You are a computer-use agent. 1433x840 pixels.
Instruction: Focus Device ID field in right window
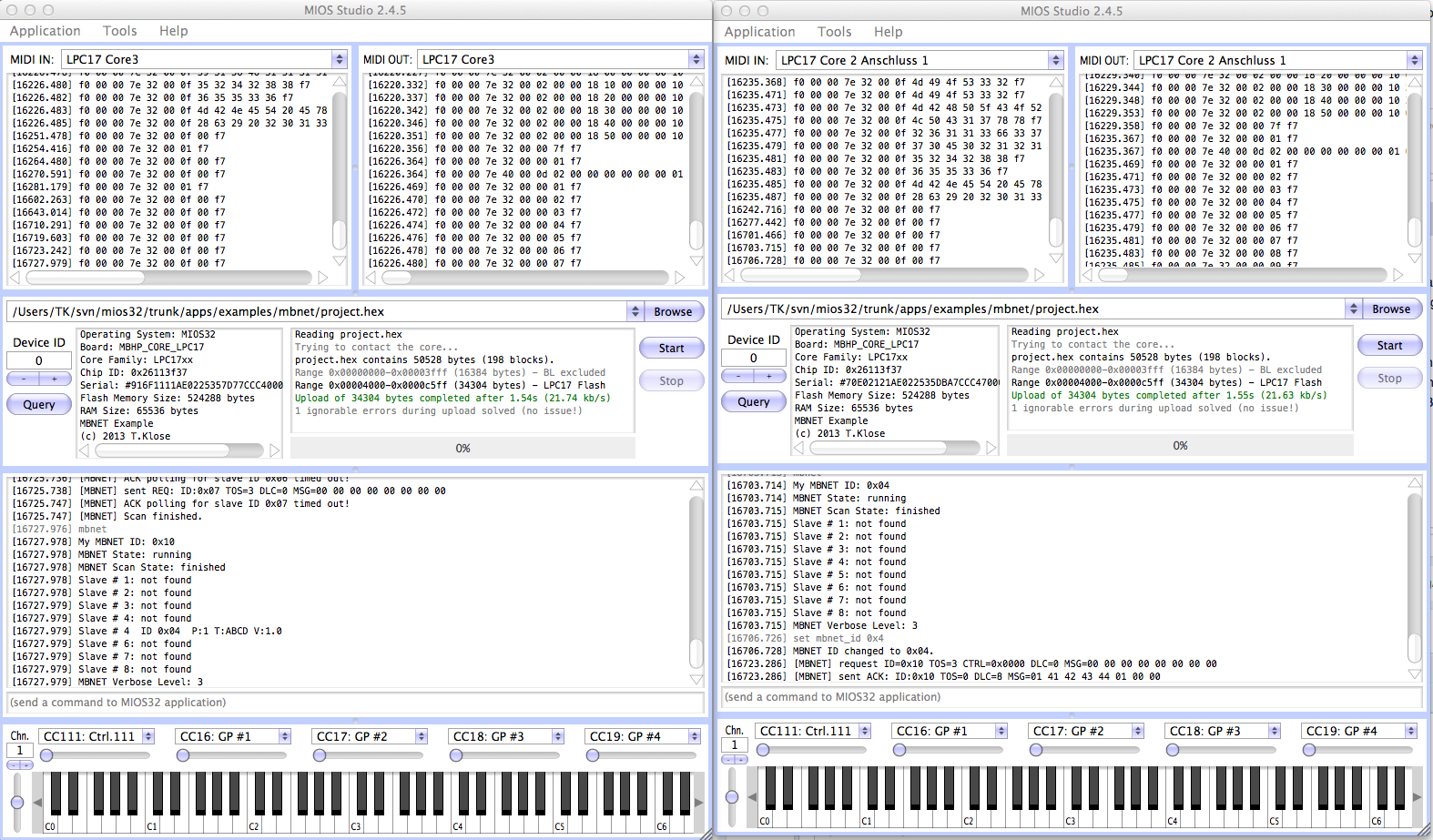coord(754,358)
